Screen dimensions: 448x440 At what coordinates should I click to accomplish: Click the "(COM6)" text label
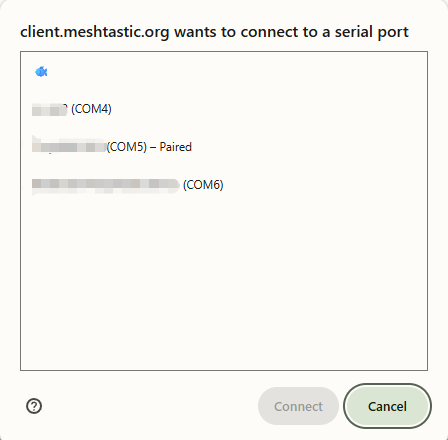tap(203, 185)
